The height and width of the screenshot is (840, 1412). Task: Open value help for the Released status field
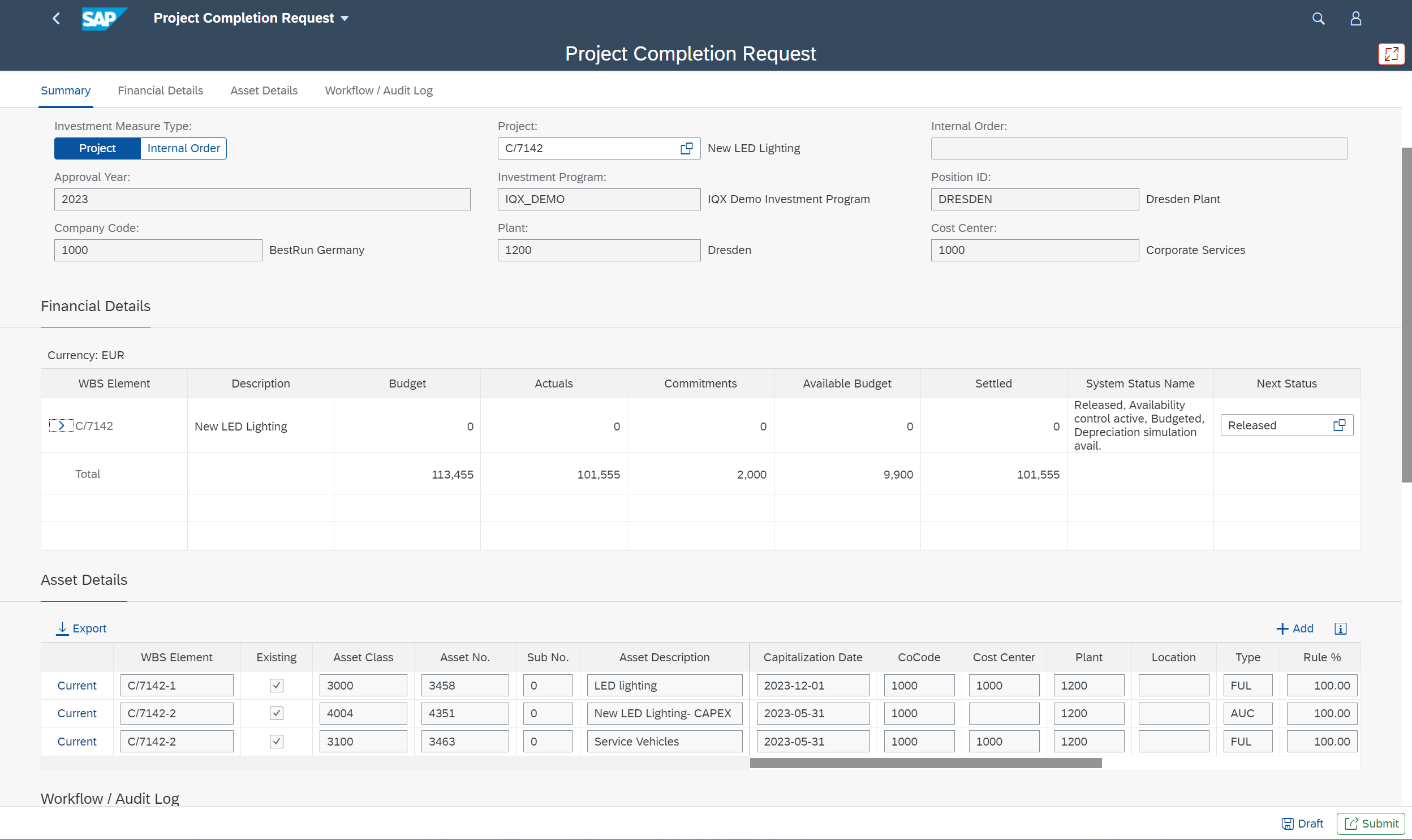(1340, 425)
